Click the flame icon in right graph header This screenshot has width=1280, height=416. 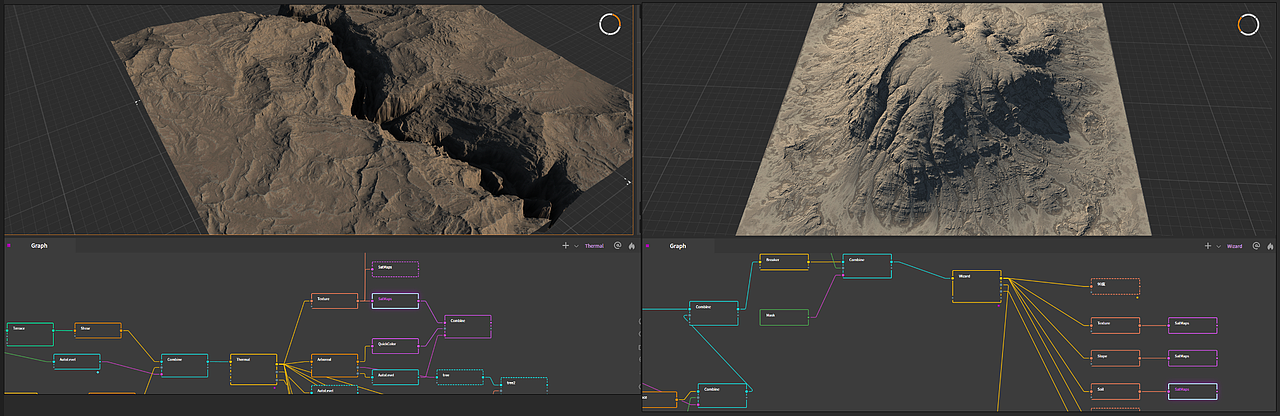tap(1269, 246)
